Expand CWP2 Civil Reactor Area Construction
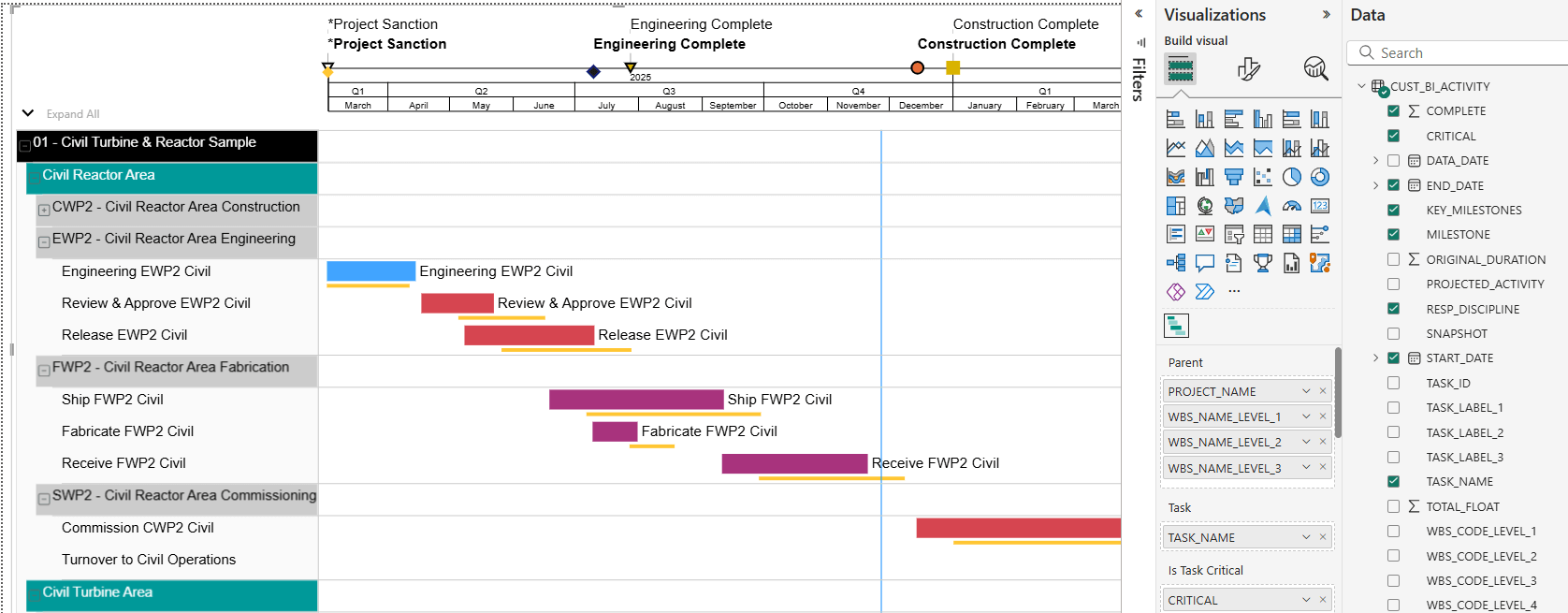1568x613 pixels. tap(44, 210)
